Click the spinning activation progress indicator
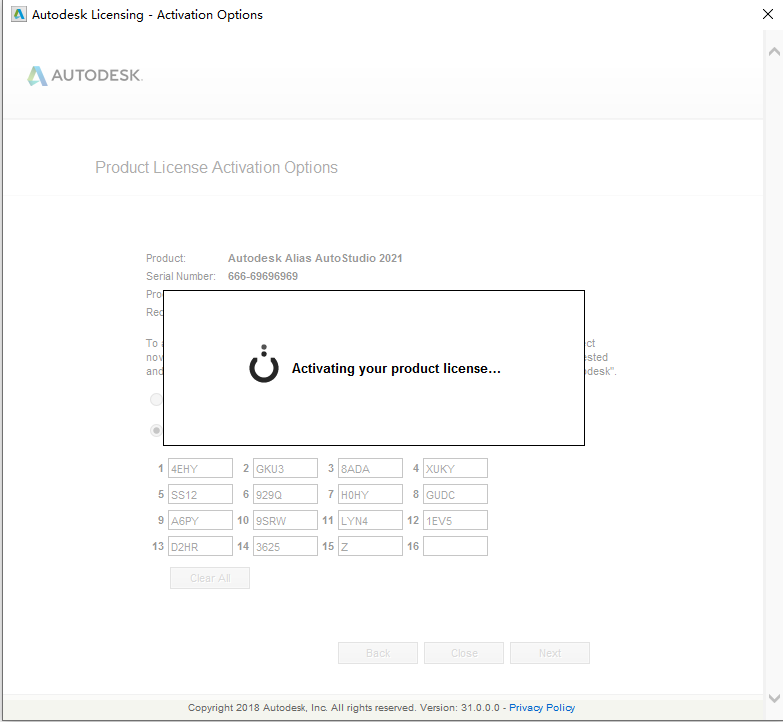Screen dimensions: 783x722 click(x=264, y=364)
